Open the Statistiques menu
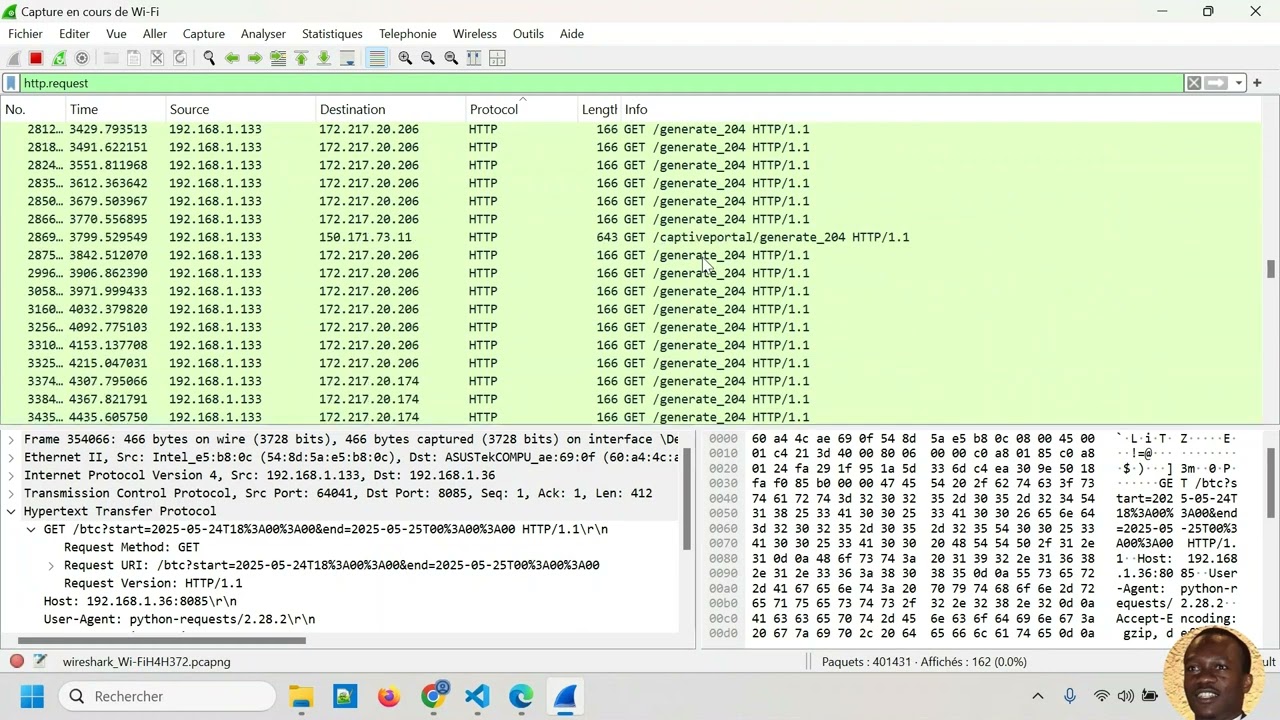This screenshot has width=1280, height=720. pos(332,34)
